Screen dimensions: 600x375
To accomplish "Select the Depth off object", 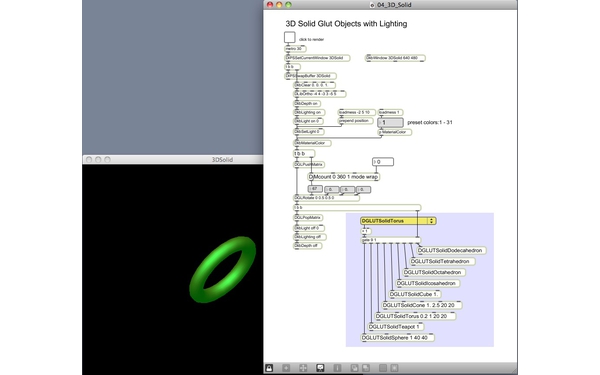I will pos(308,245).
